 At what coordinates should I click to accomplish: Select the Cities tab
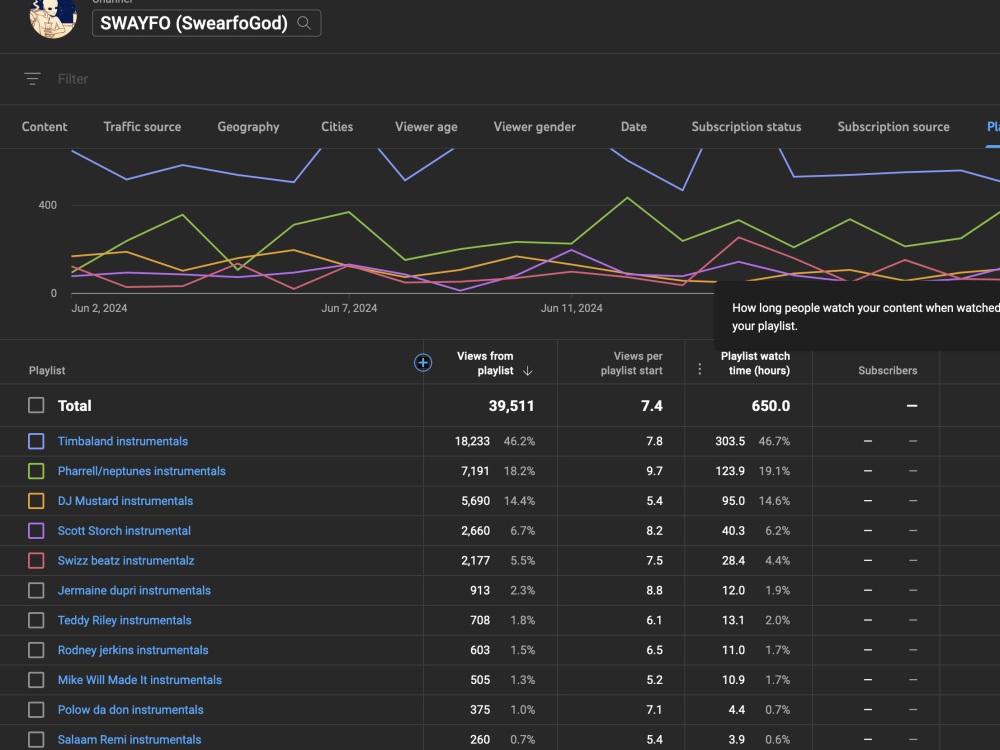337,126
